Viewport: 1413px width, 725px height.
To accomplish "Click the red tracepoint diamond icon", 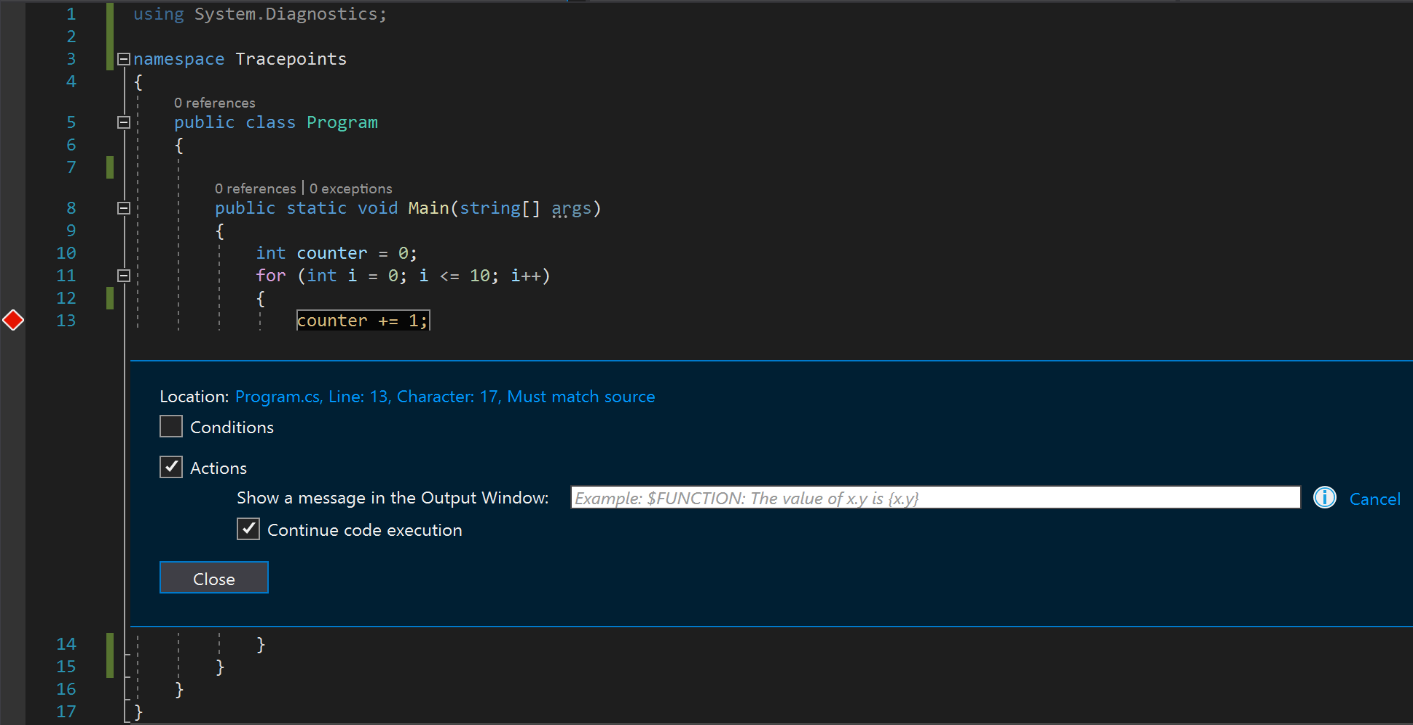I will tap(13, 320).
